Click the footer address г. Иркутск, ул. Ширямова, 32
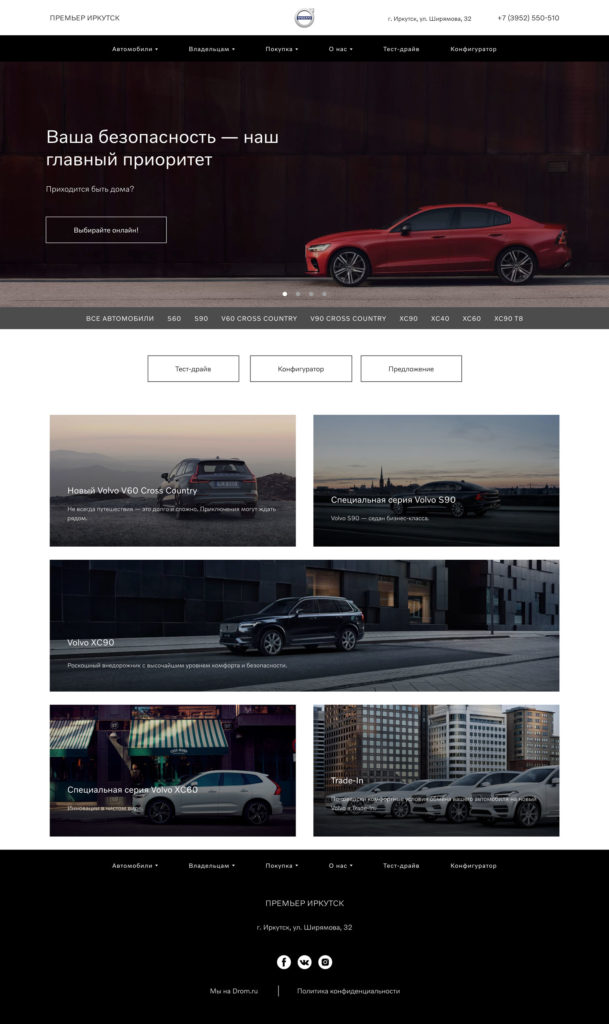 [x=304, y=927]
